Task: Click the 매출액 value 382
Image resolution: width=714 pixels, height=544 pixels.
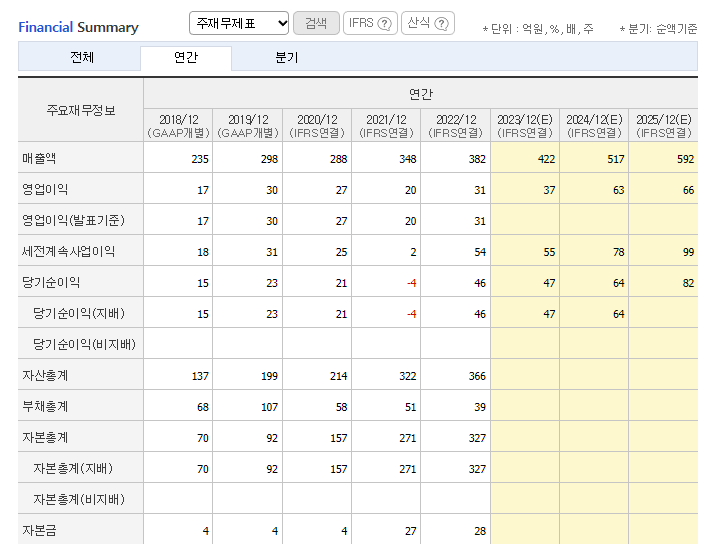Action: coord(477,159)
